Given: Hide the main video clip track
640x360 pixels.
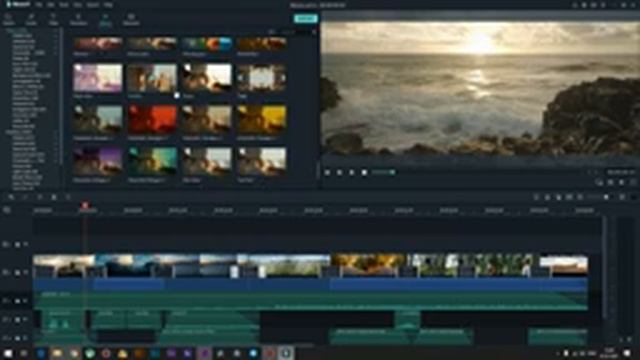Looking at the screenshot, I should tap(25, 272).
